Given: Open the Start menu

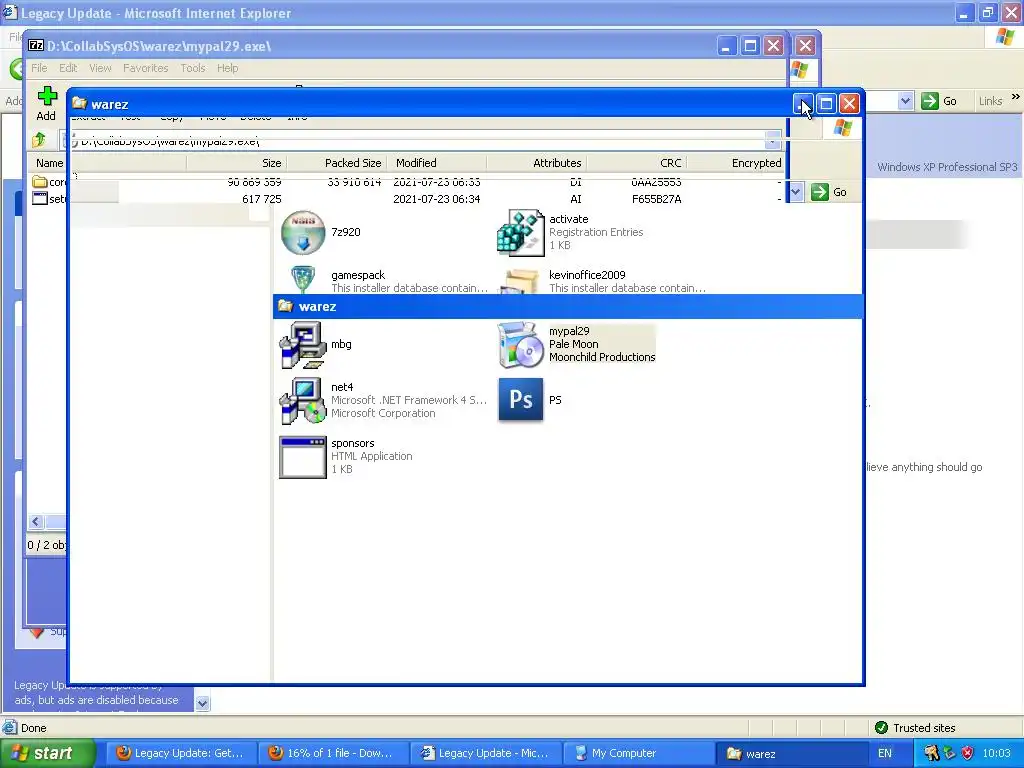Looking at the screenshot, I should point(47,753).
